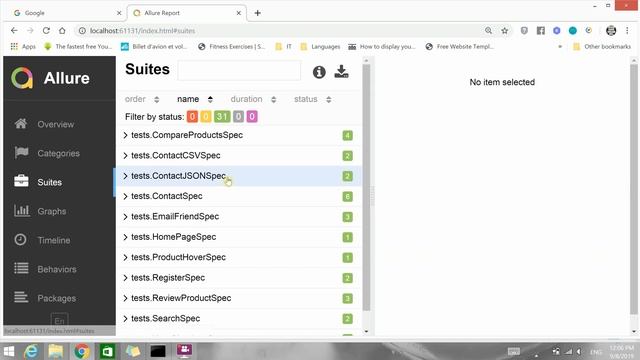
Task: Click the suites search field
Action: pyautogui.click(x=239, y=71)
